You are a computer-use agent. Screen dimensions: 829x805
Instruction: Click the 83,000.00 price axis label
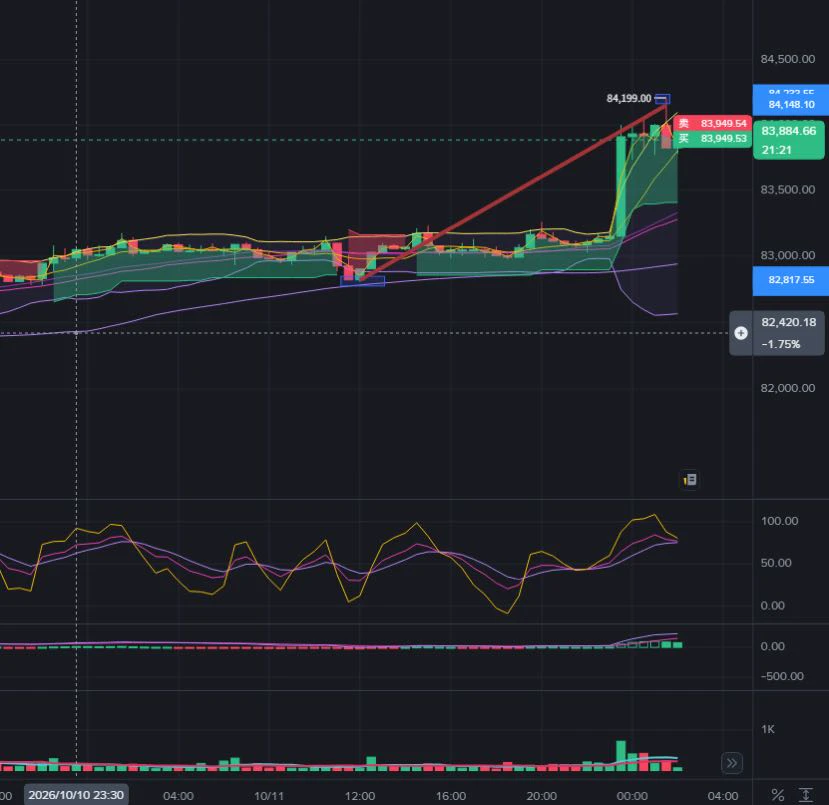click(x=787, y=255)
